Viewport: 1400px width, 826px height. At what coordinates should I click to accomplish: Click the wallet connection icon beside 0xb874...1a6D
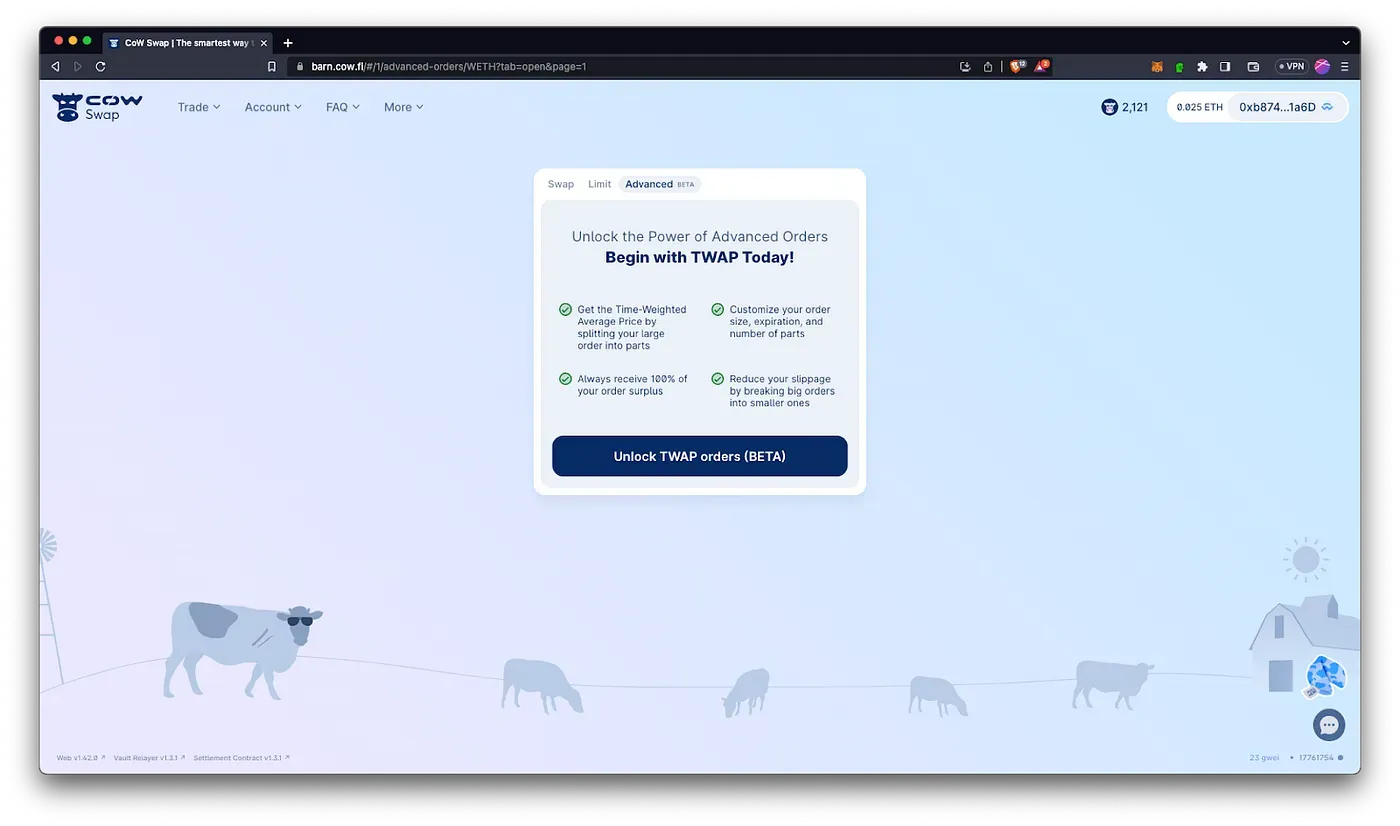click(1328, 107)
